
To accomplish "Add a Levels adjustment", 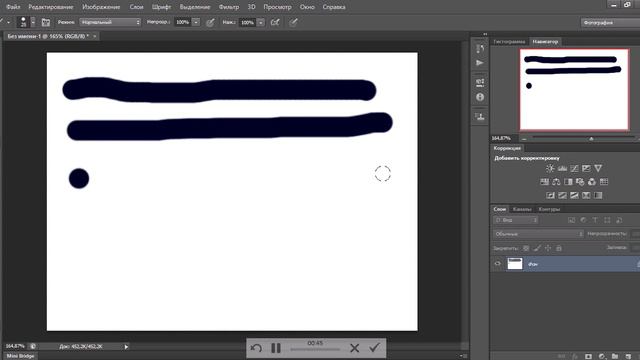I will [562, 169].
